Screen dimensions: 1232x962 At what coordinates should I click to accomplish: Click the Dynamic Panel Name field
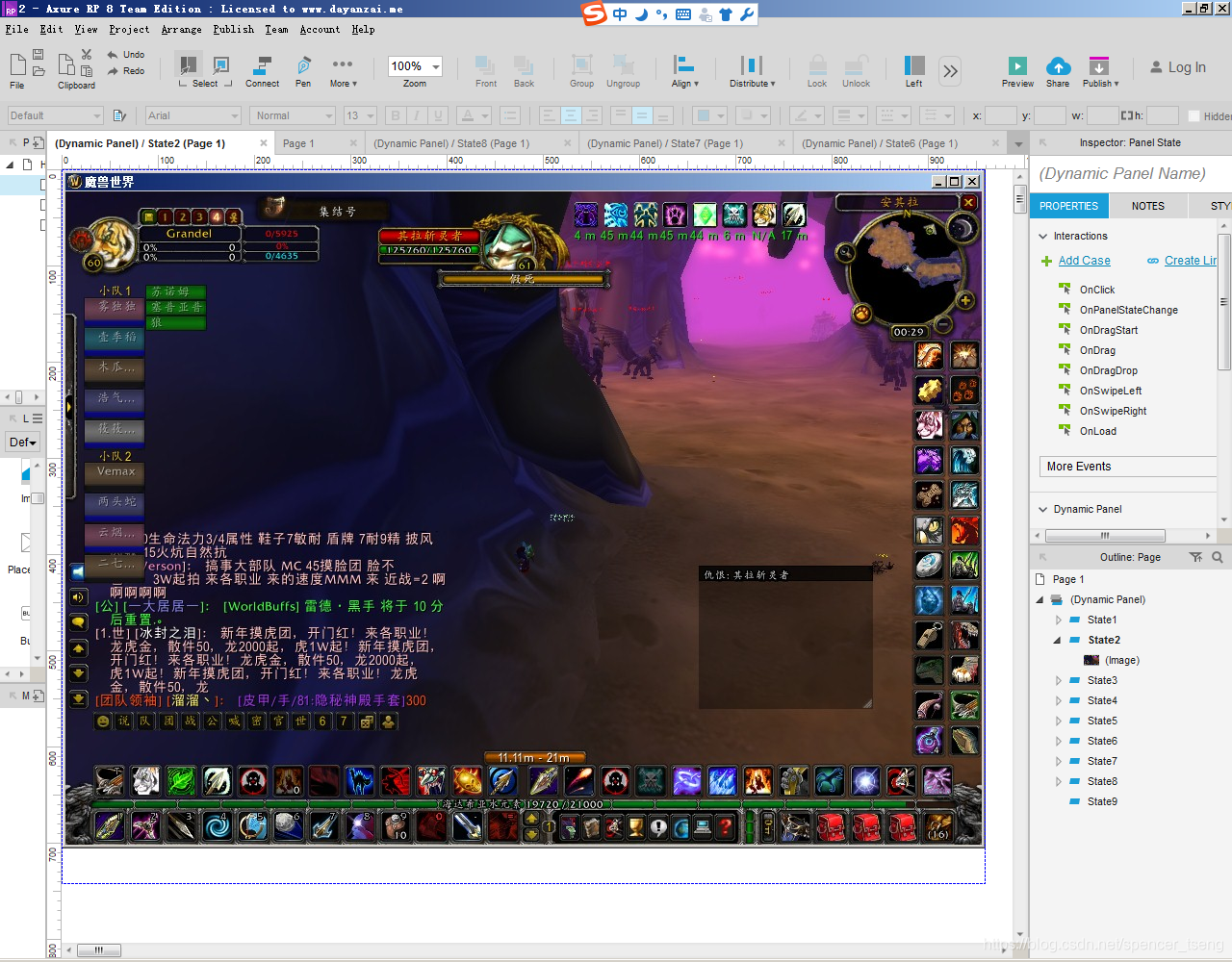[x=1130, y=173]
